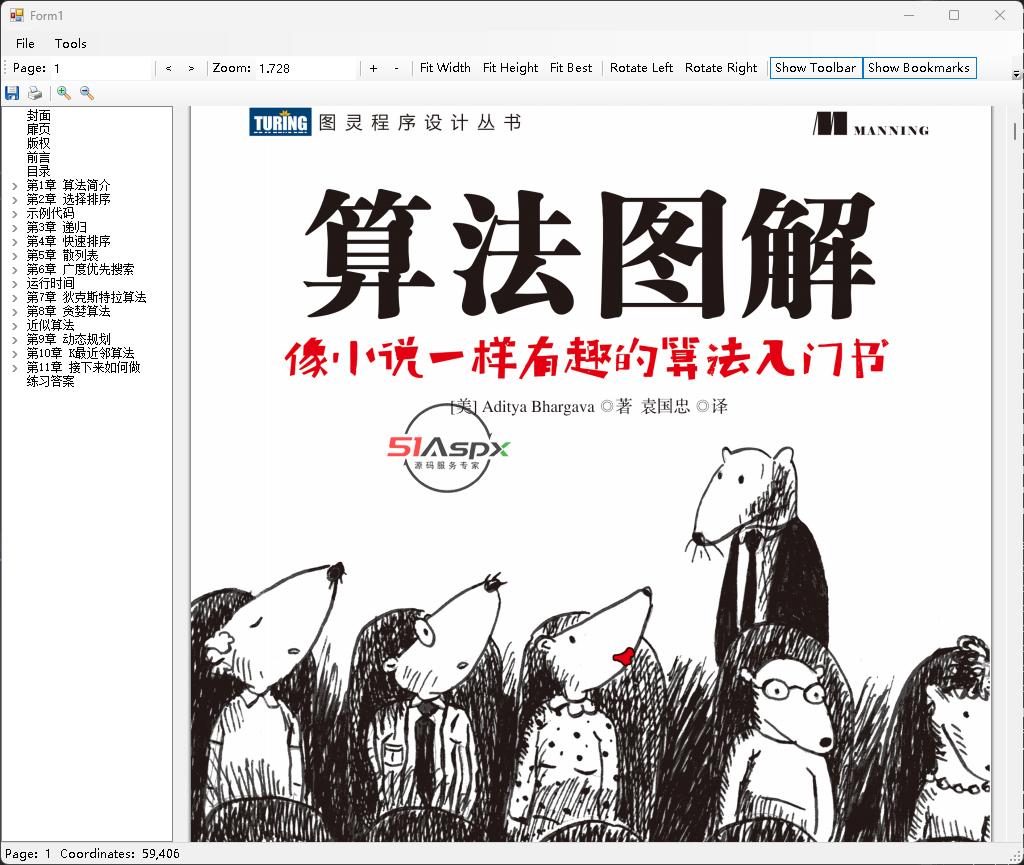Click the + zoom increase button

(374, 68)
